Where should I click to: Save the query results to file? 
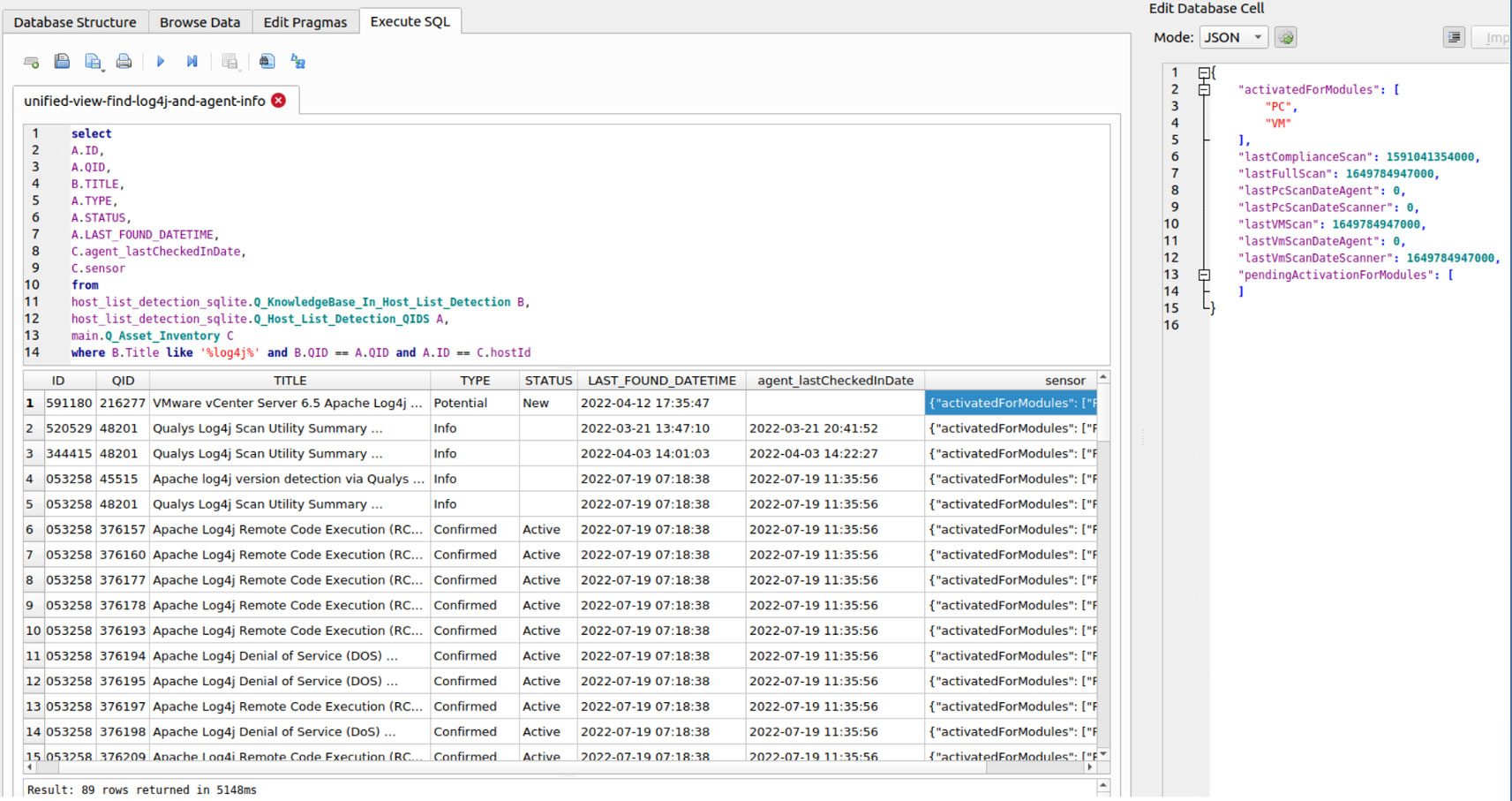point(229,61)
